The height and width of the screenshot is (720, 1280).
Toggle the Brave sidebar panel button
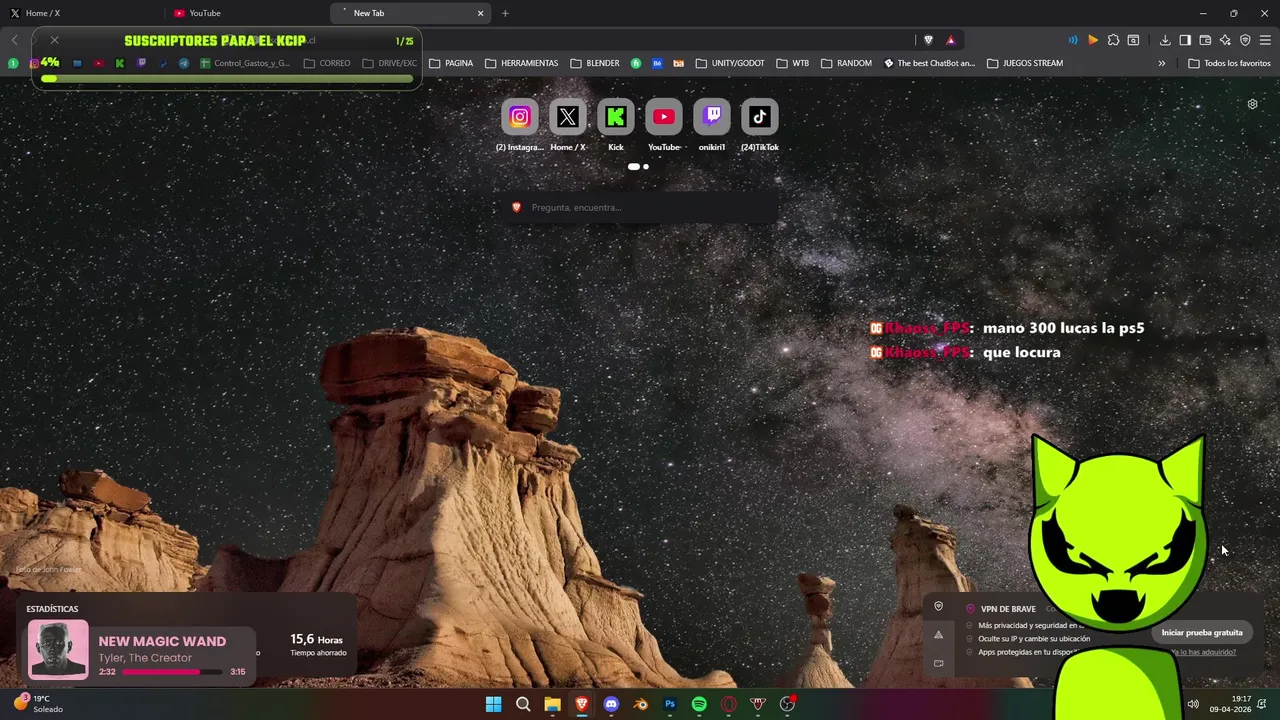coord(1185,40)
